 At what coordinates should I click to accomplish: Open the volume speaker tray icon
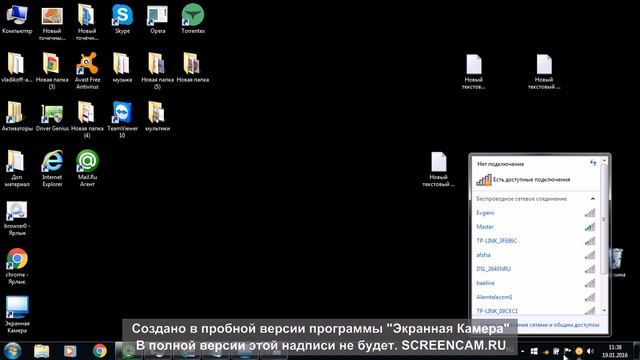coord(590,351)
